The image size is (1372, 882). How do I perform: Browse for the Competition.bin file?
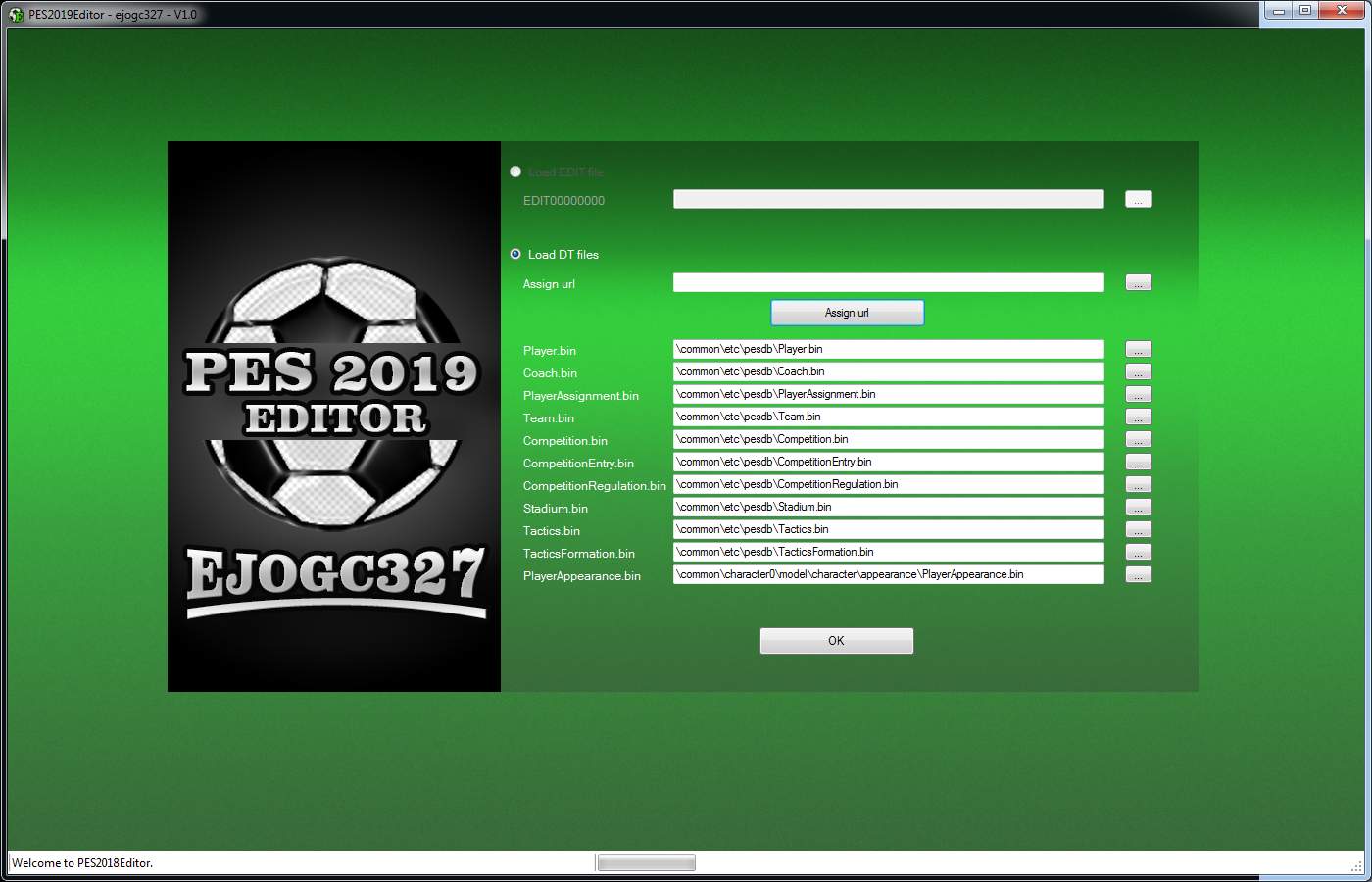coord(1138,439)
